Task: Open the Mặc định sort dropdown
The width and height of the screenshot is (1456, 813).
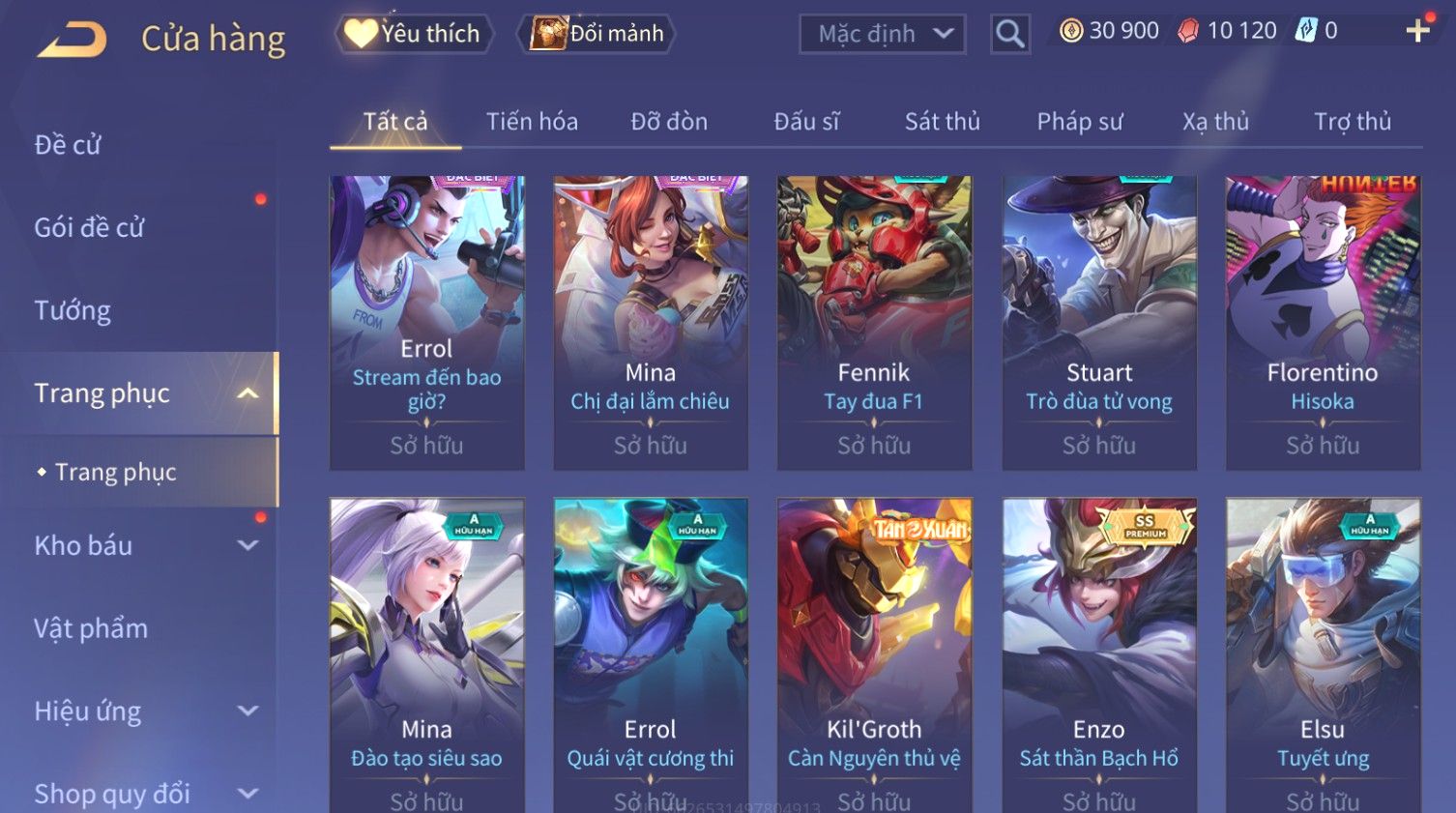Action: click(883, 34)
